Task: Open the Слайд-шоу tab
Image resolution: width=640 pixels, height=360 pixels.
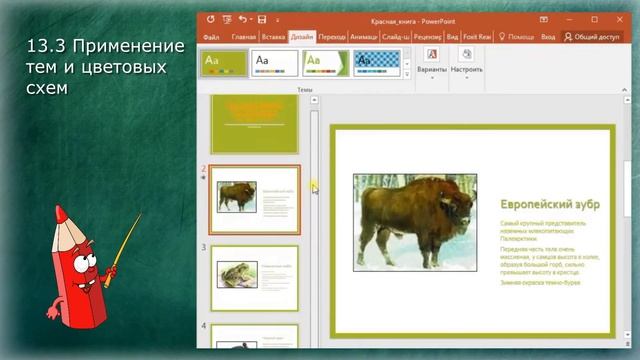Action: click(x=396, y=37)
